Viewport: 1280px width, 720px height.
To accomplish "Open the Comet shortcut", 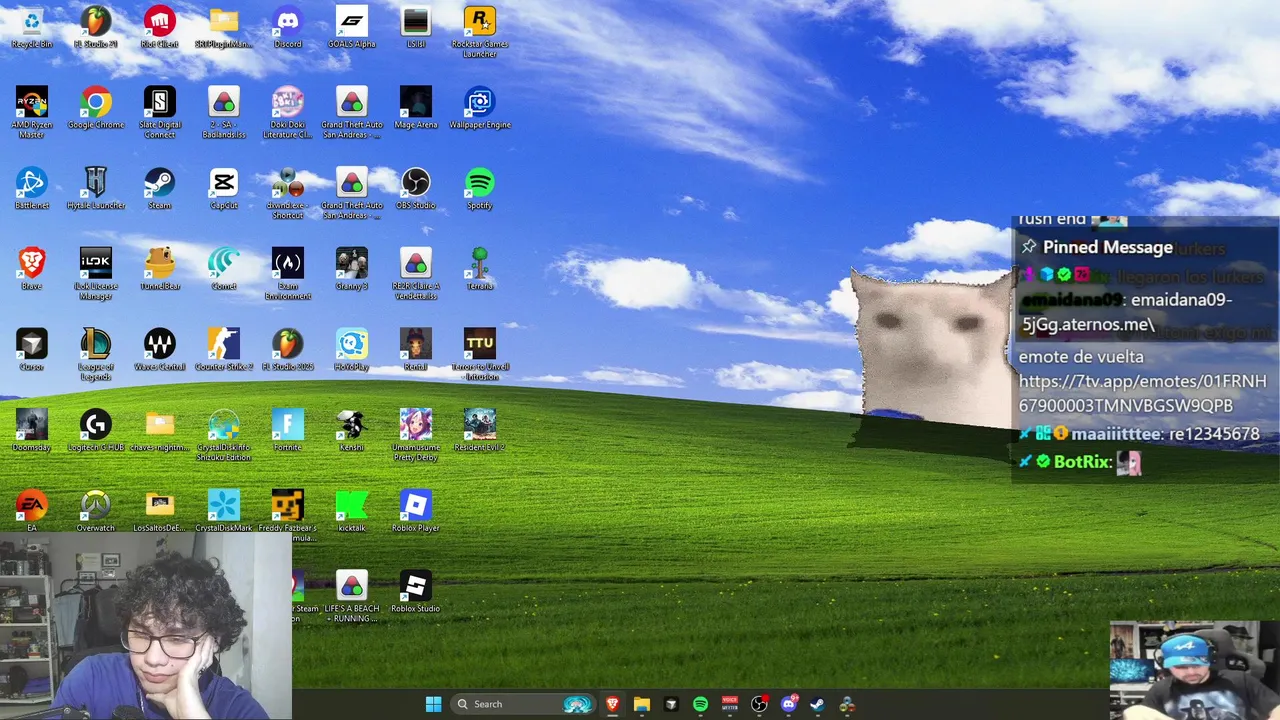I will pos(224,269).
